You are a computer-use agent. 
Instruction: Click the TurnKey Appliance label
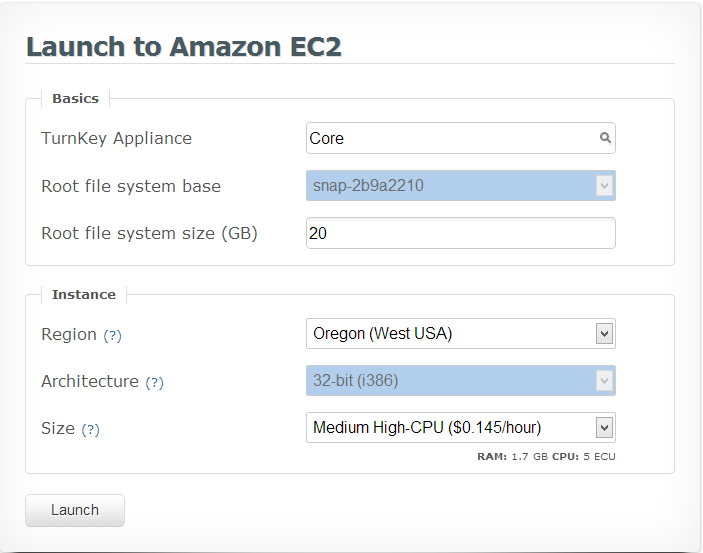116,138
